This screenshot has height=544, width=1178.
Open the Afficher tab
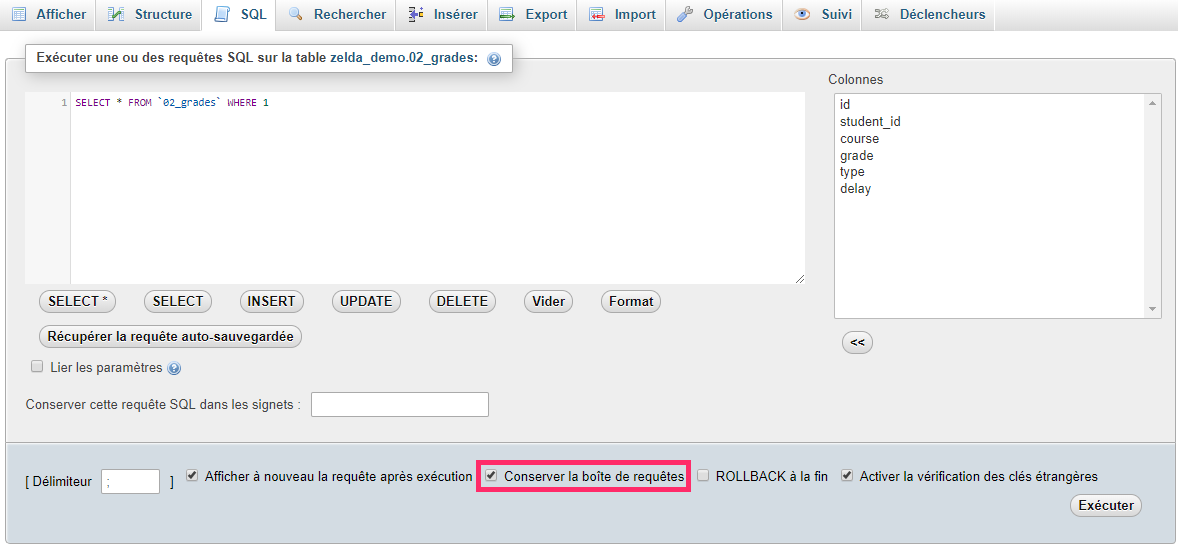tap(48, 15)
